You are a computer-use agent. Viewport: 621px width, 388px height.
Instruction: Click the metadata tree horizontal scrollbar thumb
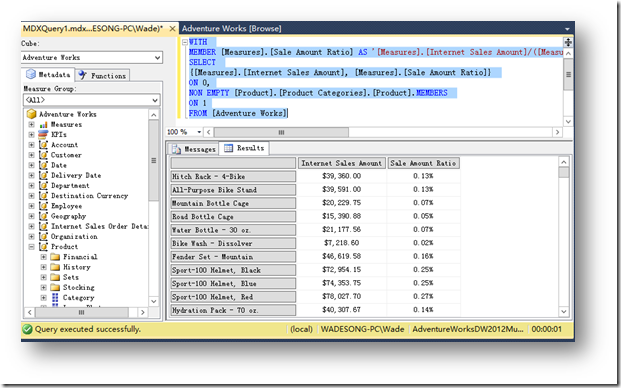click(81, 312)
